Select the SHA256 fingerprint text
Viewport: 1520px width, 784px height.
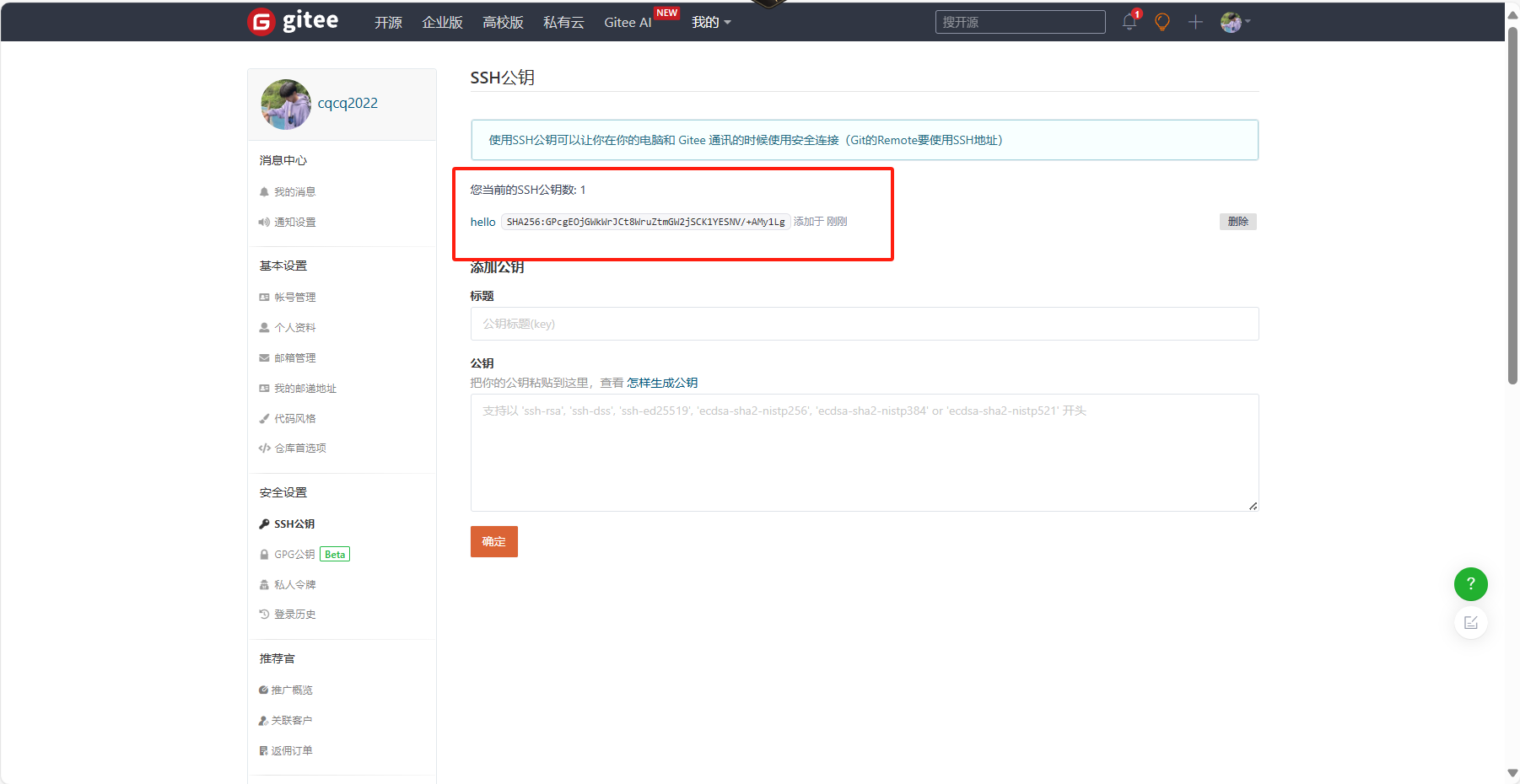tap(646, 223)
